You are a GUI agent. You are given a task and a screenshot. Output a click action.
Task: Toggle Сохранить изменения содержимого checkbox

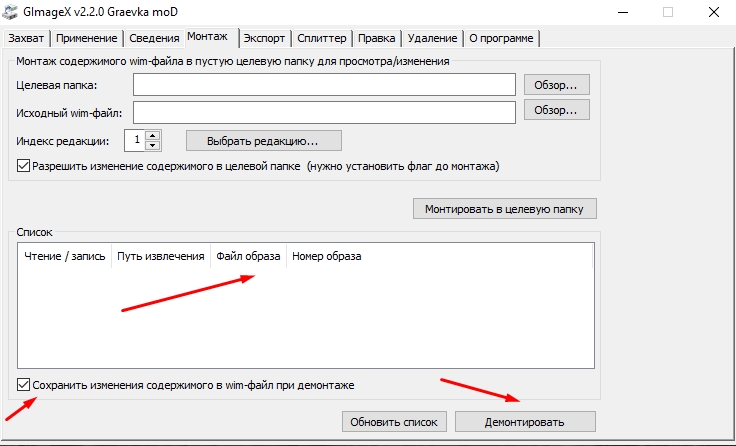[x=23, y=385]
